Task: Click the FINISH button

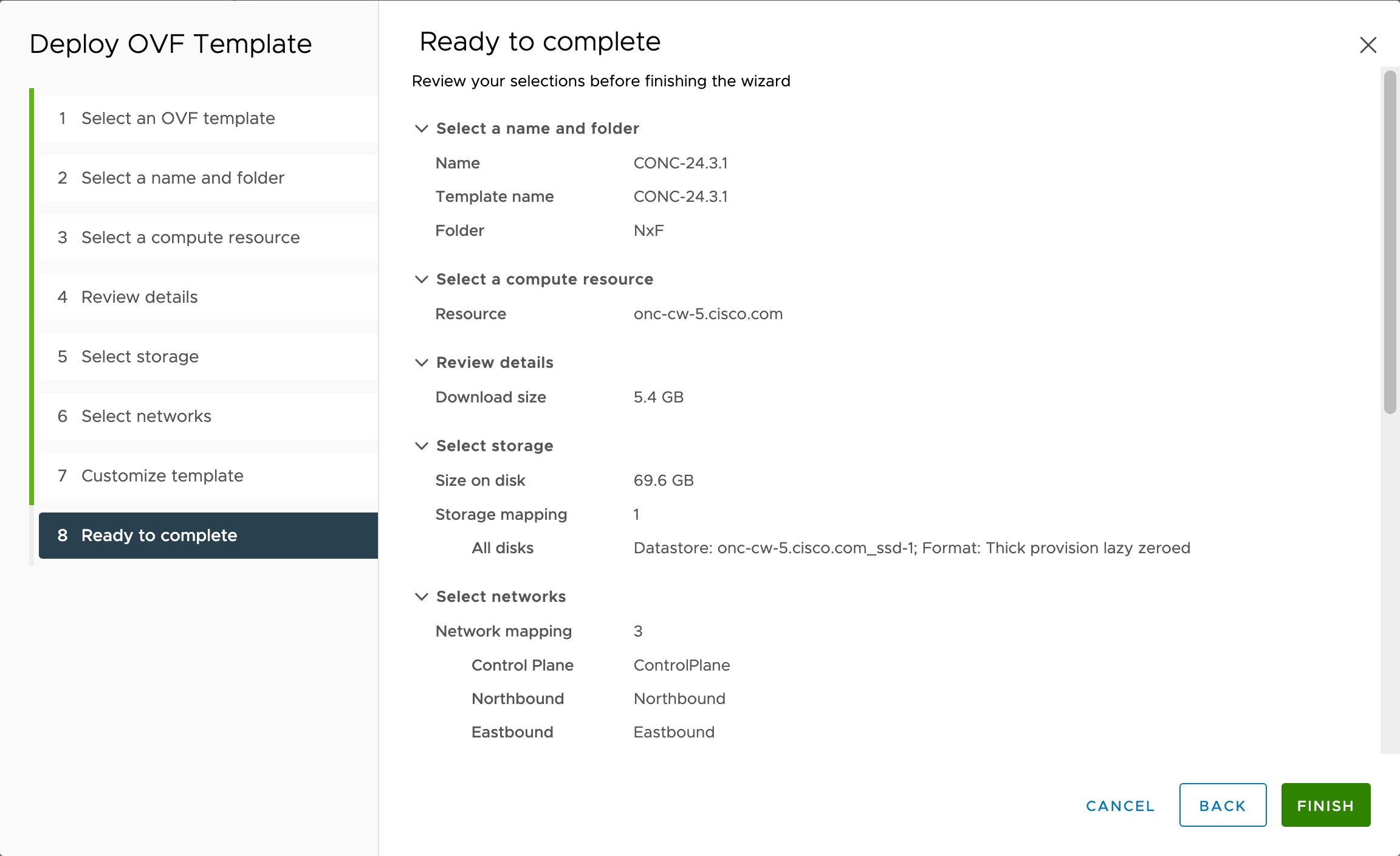Action: (x=1326, y=805)
